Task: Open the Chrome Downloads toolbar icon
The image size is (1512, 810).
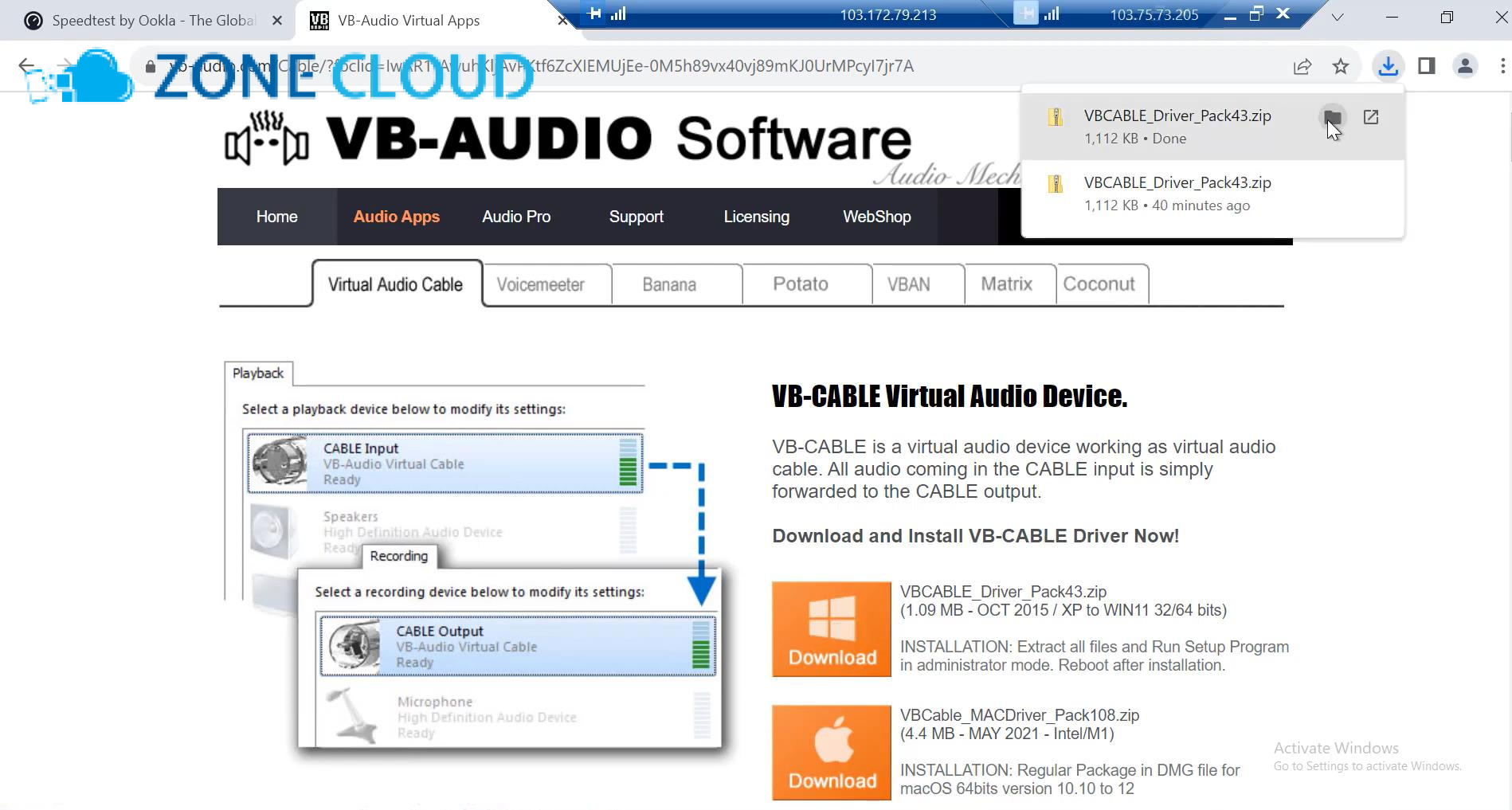Action: pos(1388,66)
